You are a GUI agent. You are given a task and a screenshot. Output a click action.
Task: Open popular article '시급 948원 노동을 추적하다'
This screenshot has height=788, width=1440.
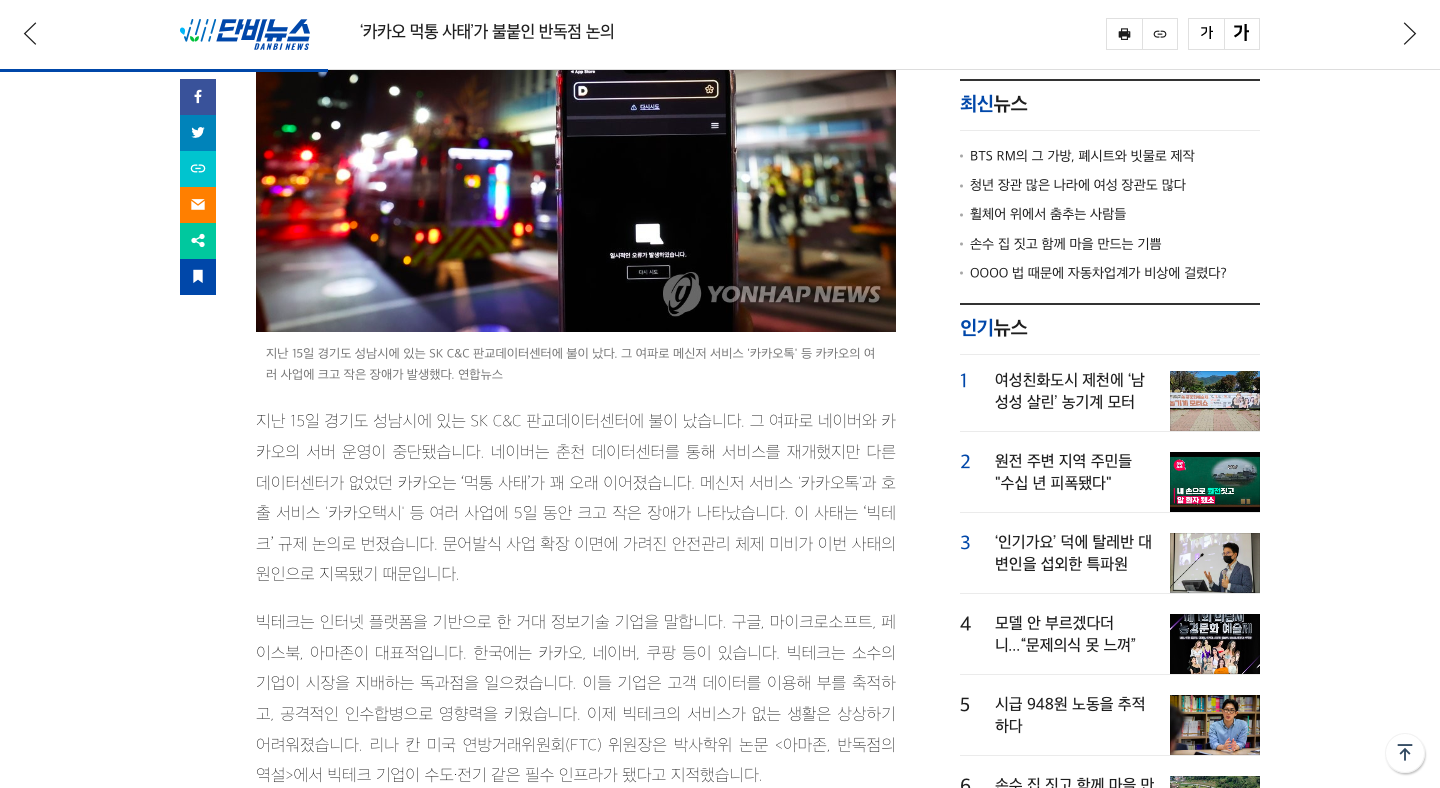(x=1071, y=715)
